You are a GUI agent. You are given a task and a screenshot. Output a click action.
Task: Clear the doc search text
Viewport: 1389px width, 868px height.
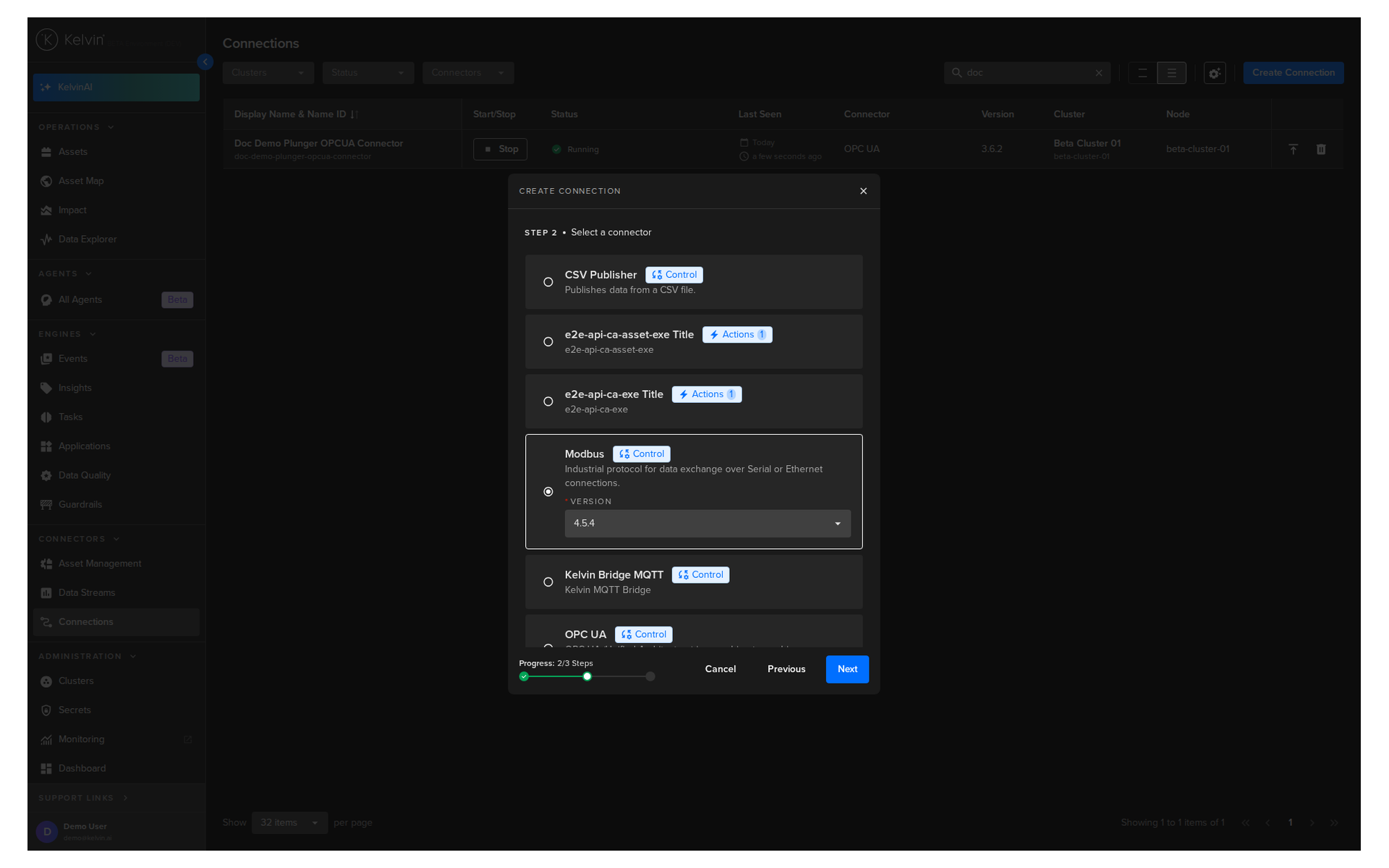1099,73
